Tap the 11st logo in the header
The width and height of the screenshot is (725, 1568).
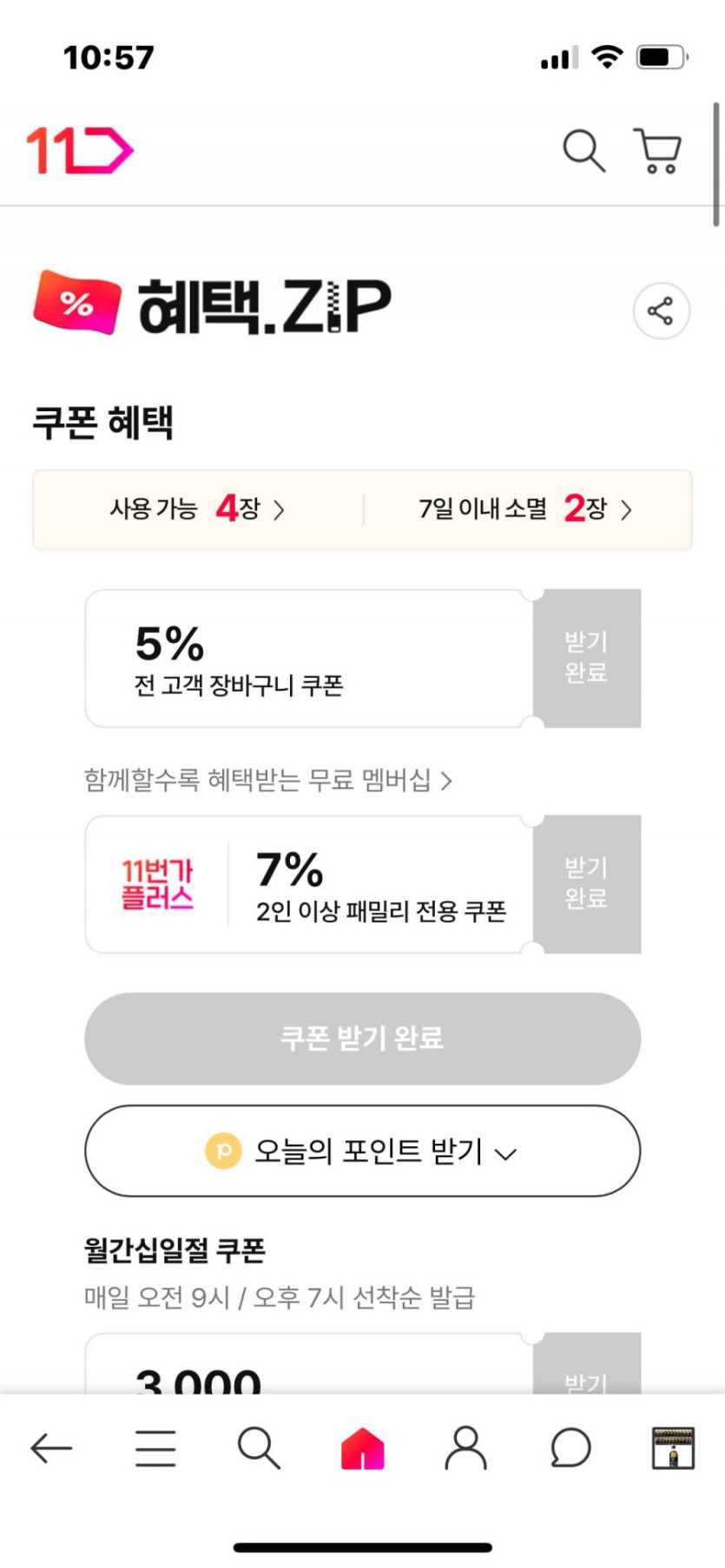click(80, 151)
